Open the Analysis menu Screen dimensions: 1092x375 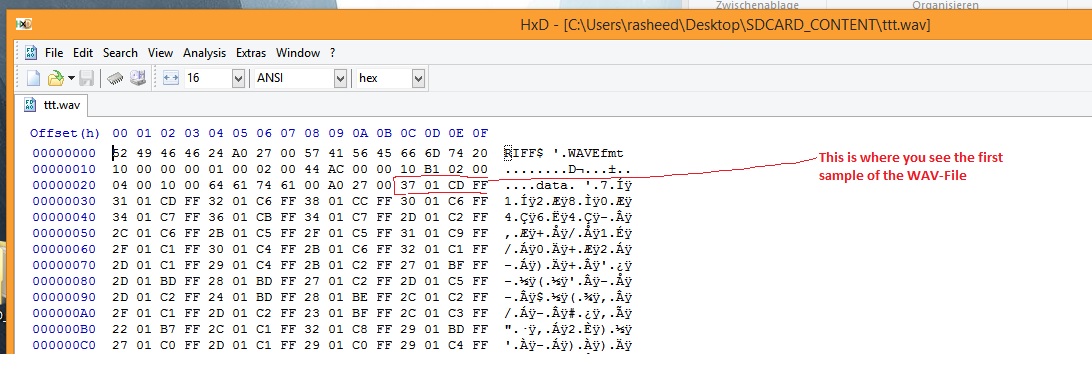point(205,53)
